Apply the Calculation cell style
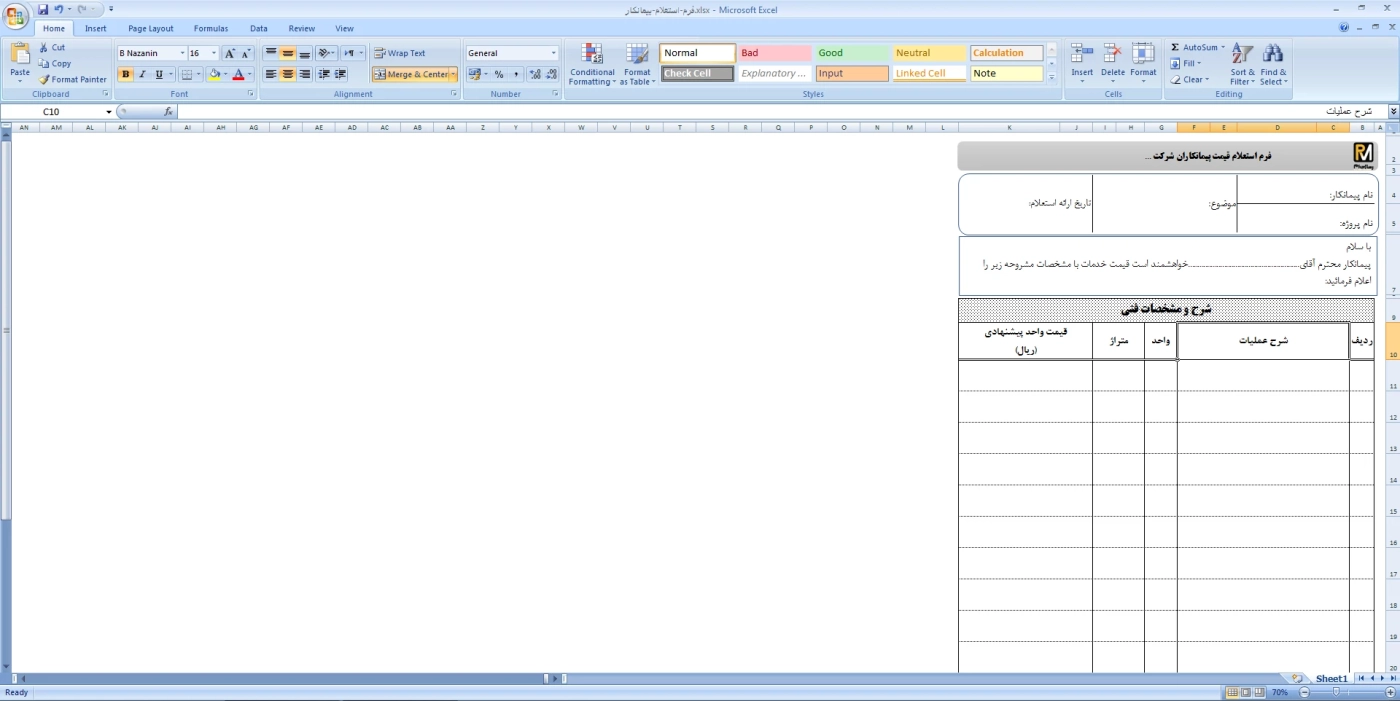Viewport: 1400px width, 701px height. [1006, 53]
